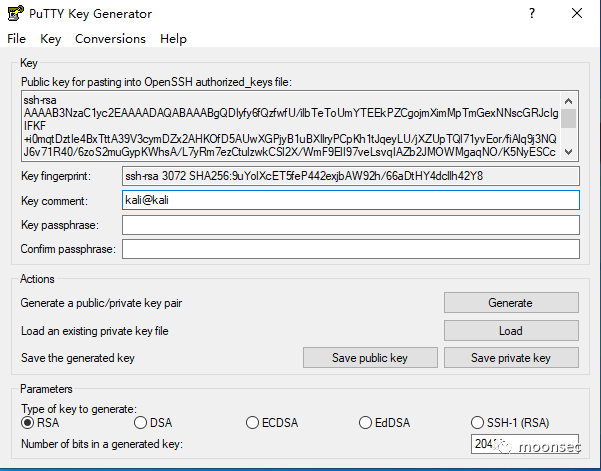
Task: Click 'Type of key to generate:' label
Action: point(79,409)
